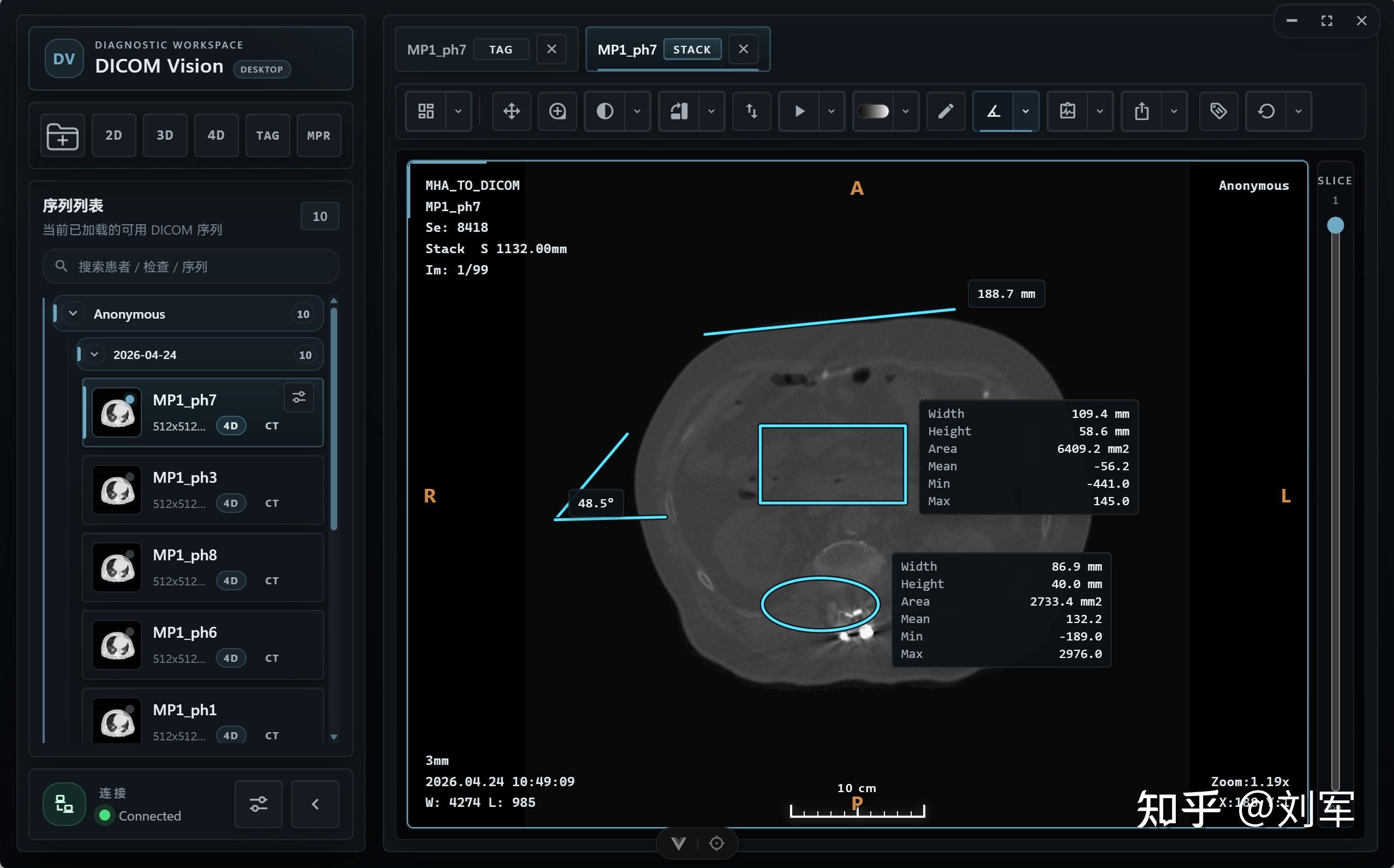Viewport: 1394px width, 868px height.
Task: Start cine playback with play button
Action: coord(799,111)
